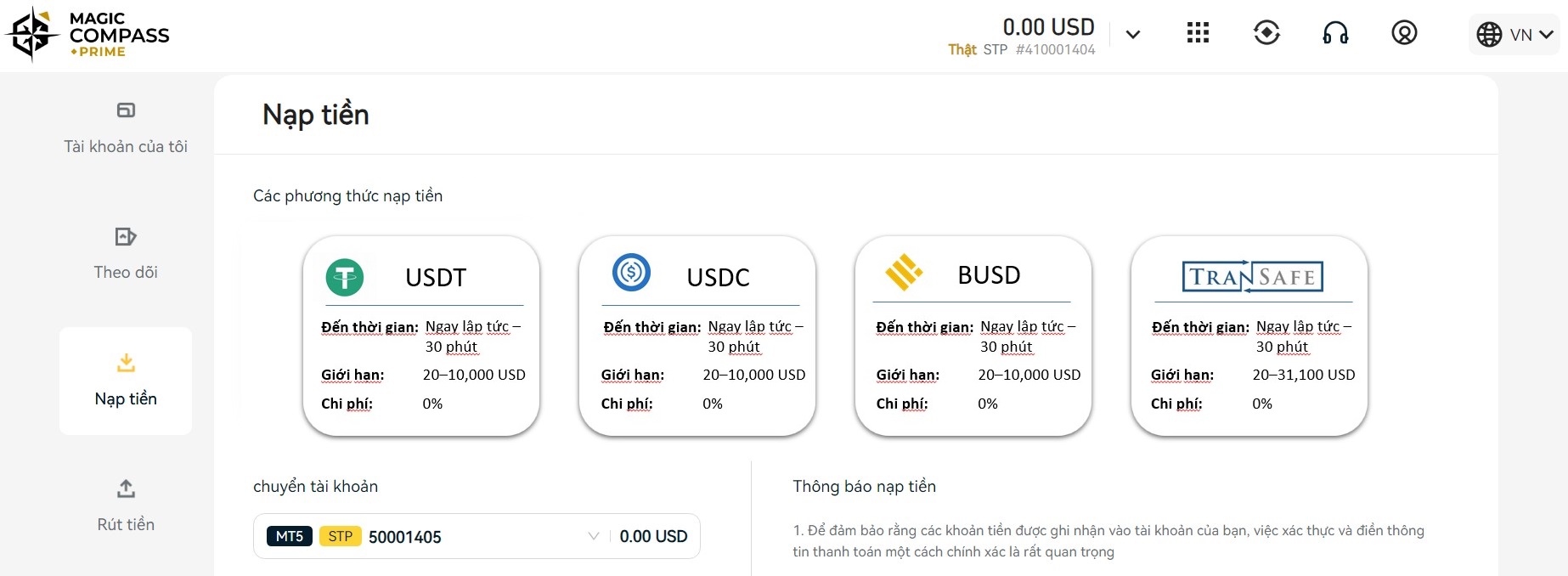The width and height of the screenshot is (1568, 576).
Task: Choose the USDT deposit method card
Action: (x=421, y=336)
